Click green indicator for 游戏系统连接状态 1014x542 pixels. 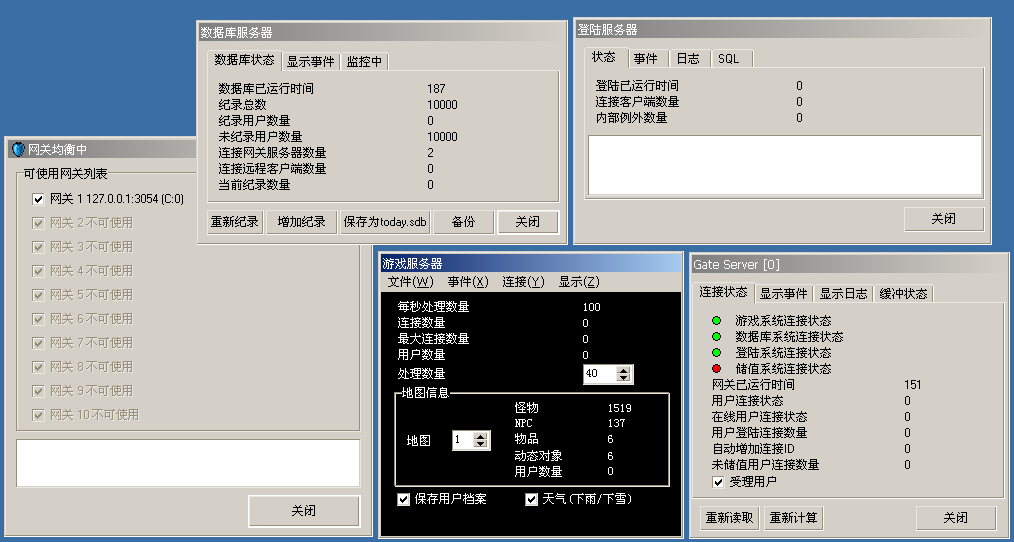(x=716, y=321)
